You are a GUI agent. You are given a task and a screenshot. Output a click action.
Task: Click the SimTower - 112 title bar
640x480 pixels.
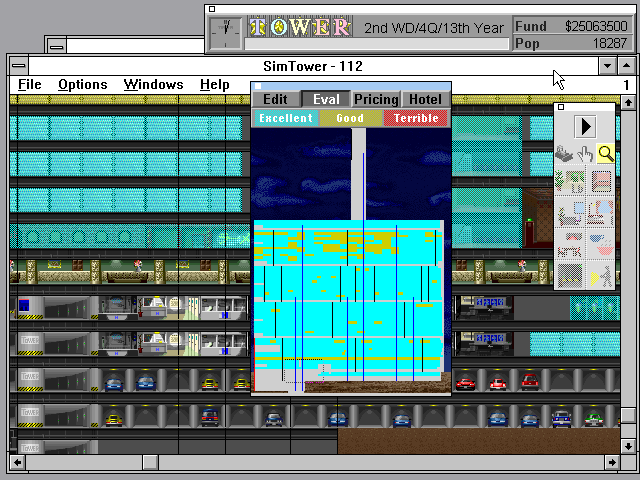pyautogui.click(x=313, y=66)
